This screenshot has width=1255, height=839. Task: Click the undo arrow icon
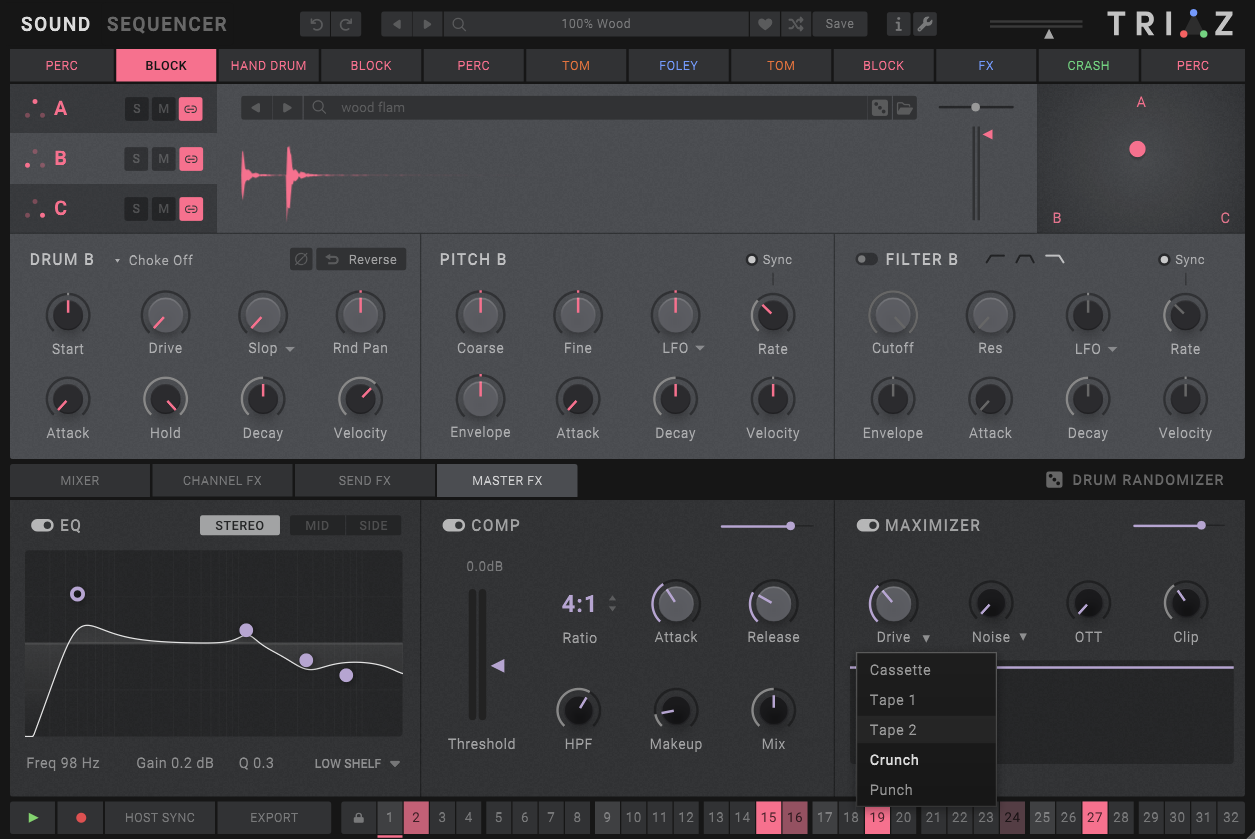click(x=316, y=24)
